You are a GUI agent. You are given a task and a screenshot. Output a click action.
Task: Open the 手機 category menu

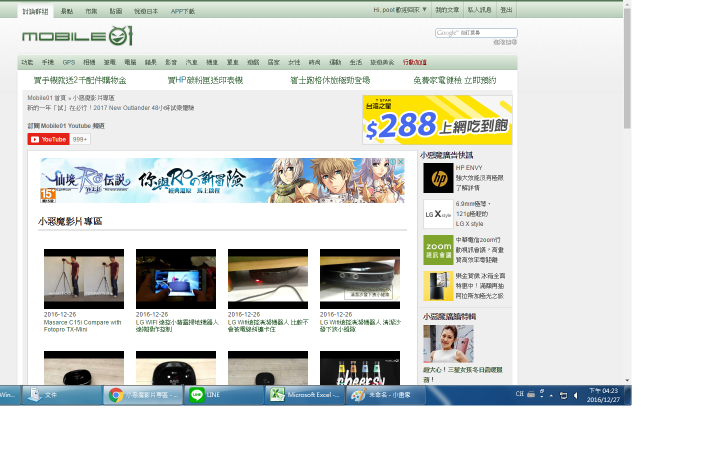click(48, 62)
